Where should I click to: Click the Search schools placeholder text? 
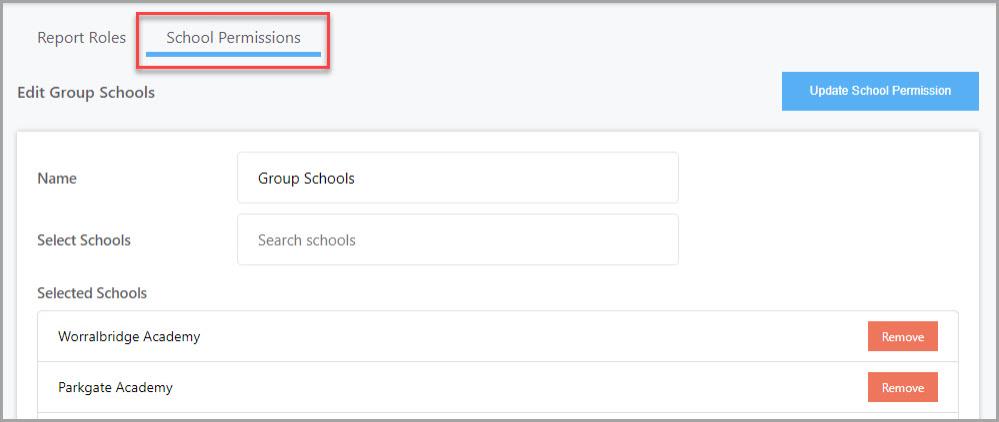(x=306, y=240)
